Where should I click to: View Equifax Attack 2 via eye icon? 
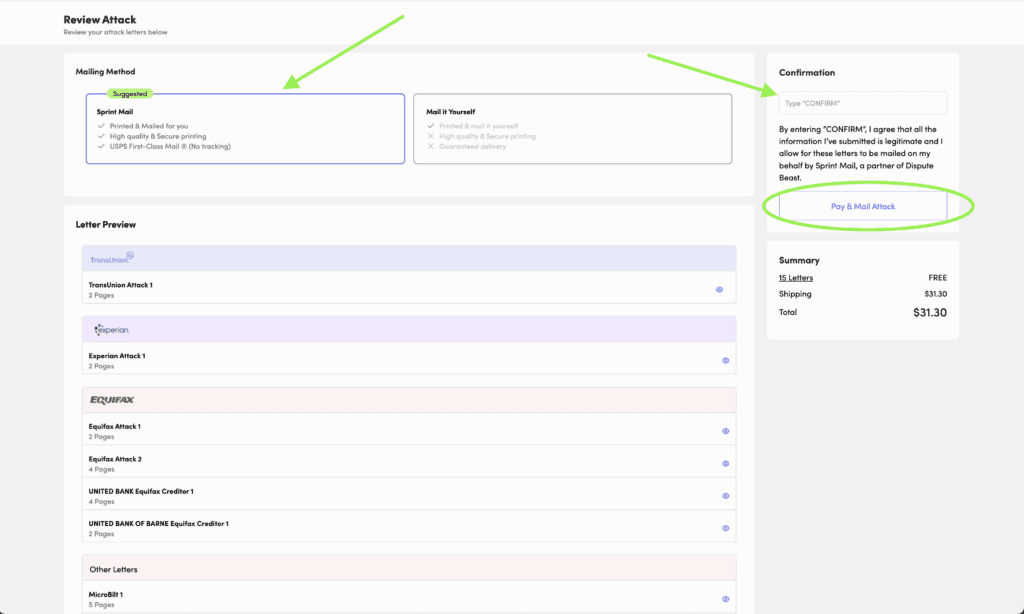click(x=725, y=464)
